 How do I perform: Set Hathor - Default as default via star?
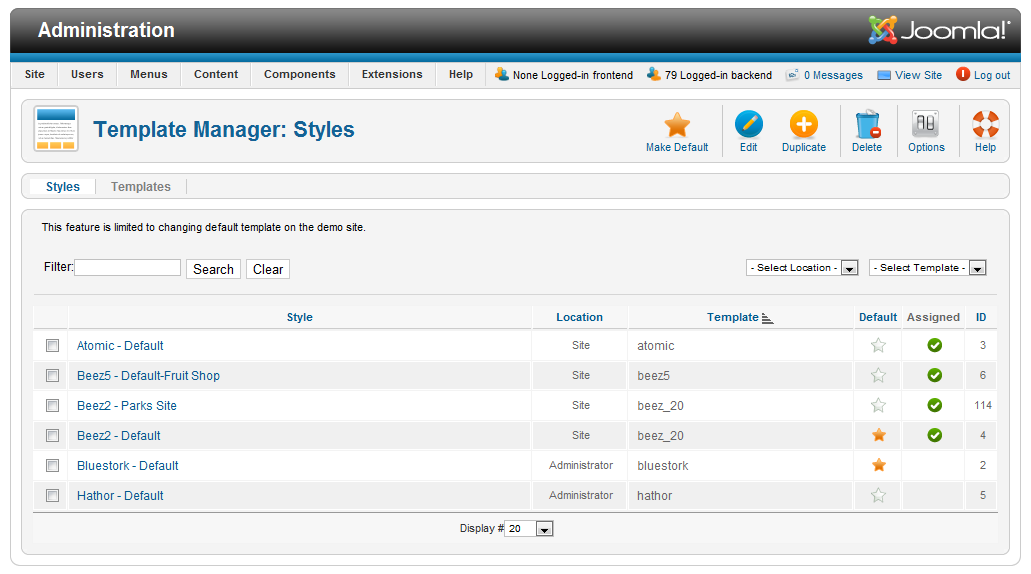[878, 495]
